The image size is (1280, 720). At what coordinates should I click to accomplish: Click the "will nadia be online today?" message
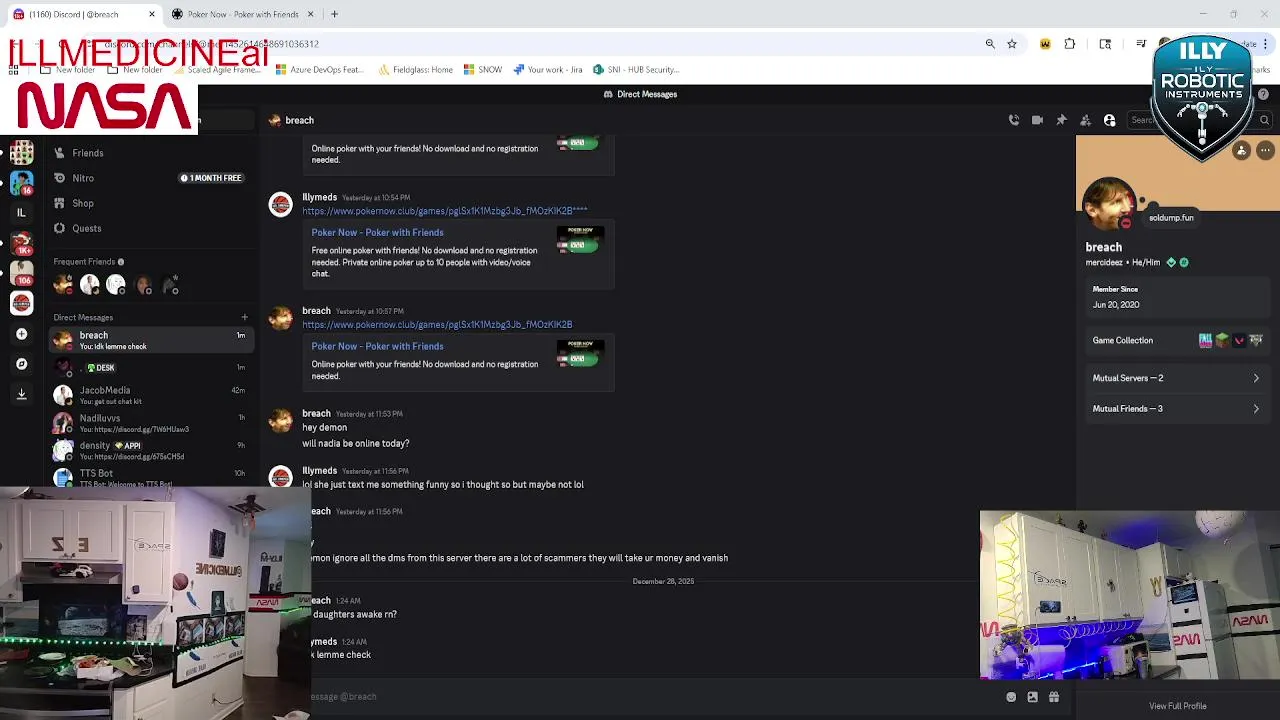pos(356,443)
